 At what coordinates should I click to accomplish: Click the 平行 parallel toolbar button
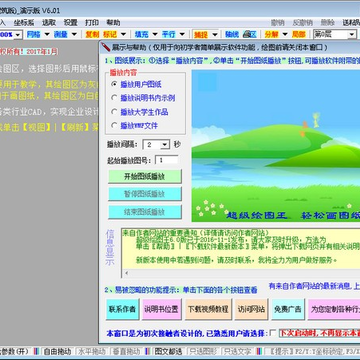click(169, 34)
